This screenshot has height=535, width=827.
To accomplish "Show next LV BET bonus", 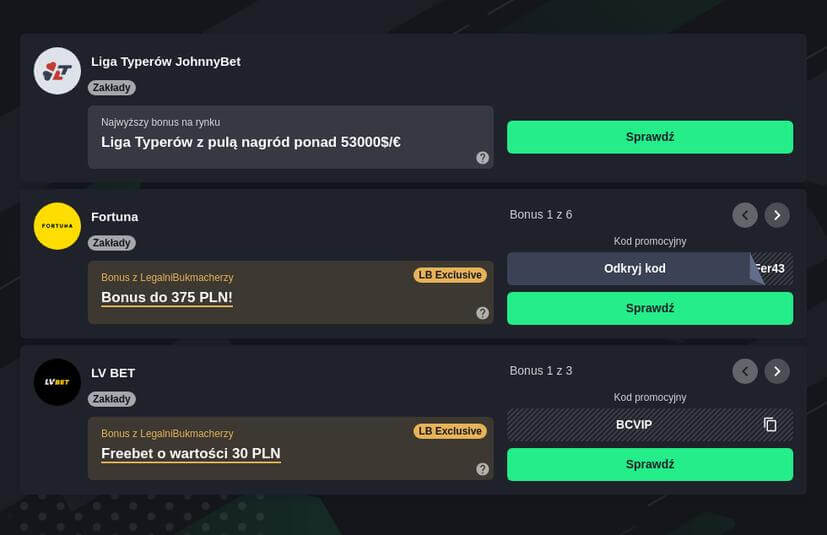I will click(x=777, y=371).
